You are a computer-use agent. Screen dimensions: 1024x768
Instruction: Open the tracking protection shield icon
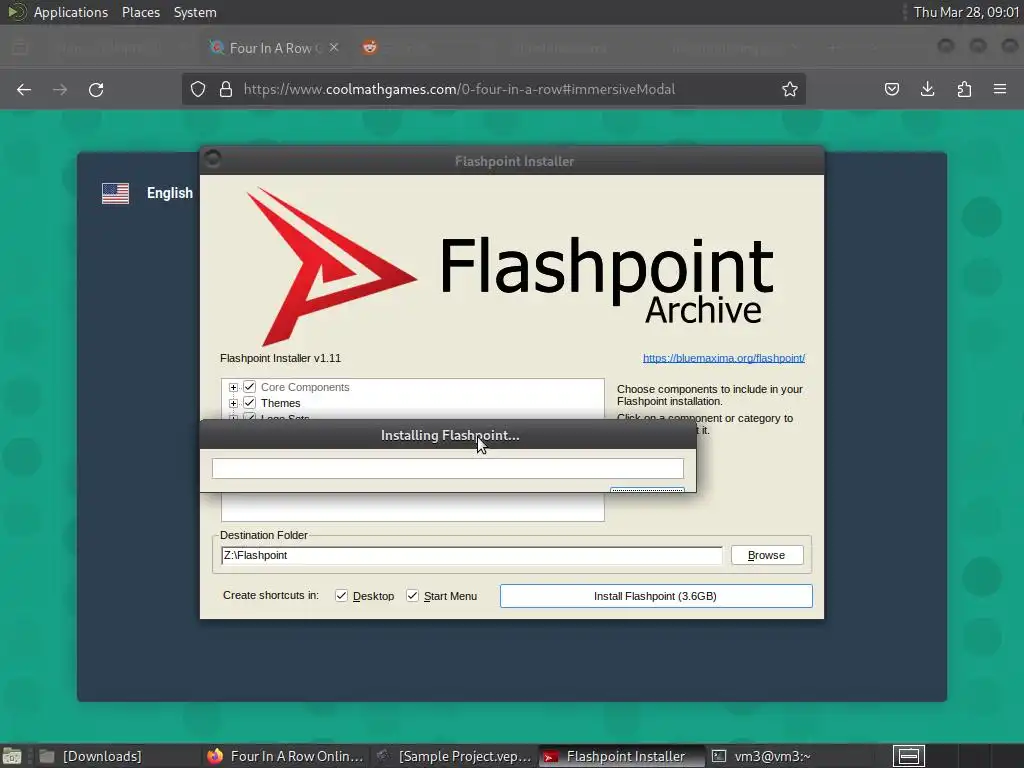198,89
